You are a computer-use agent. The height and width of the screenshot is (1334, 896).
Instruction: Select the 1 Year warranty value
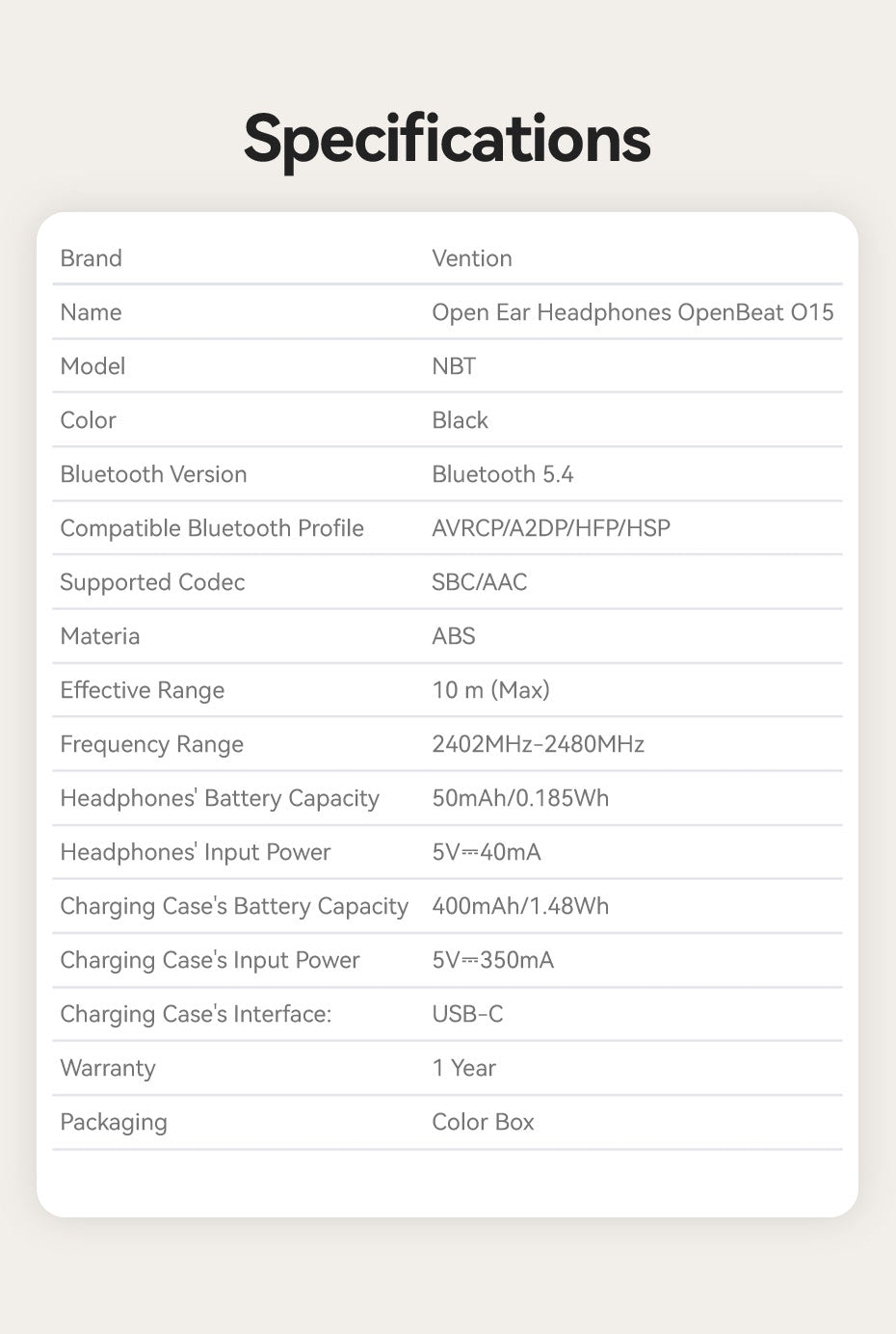(464, 1068)
